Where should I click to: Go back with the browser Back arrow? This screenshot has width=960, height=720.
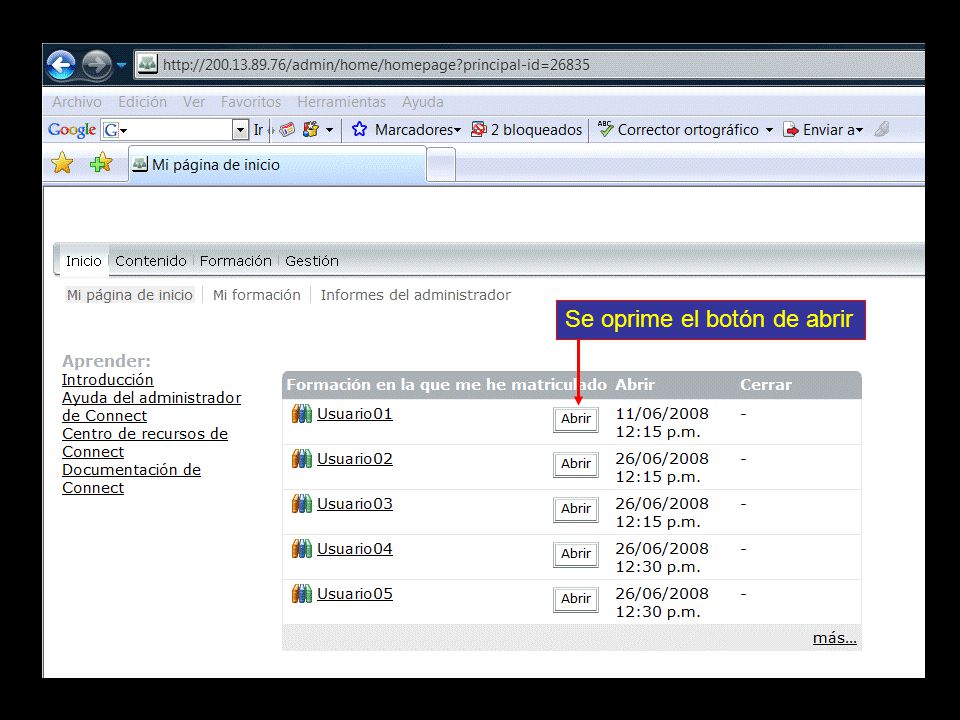coord(61,64)
